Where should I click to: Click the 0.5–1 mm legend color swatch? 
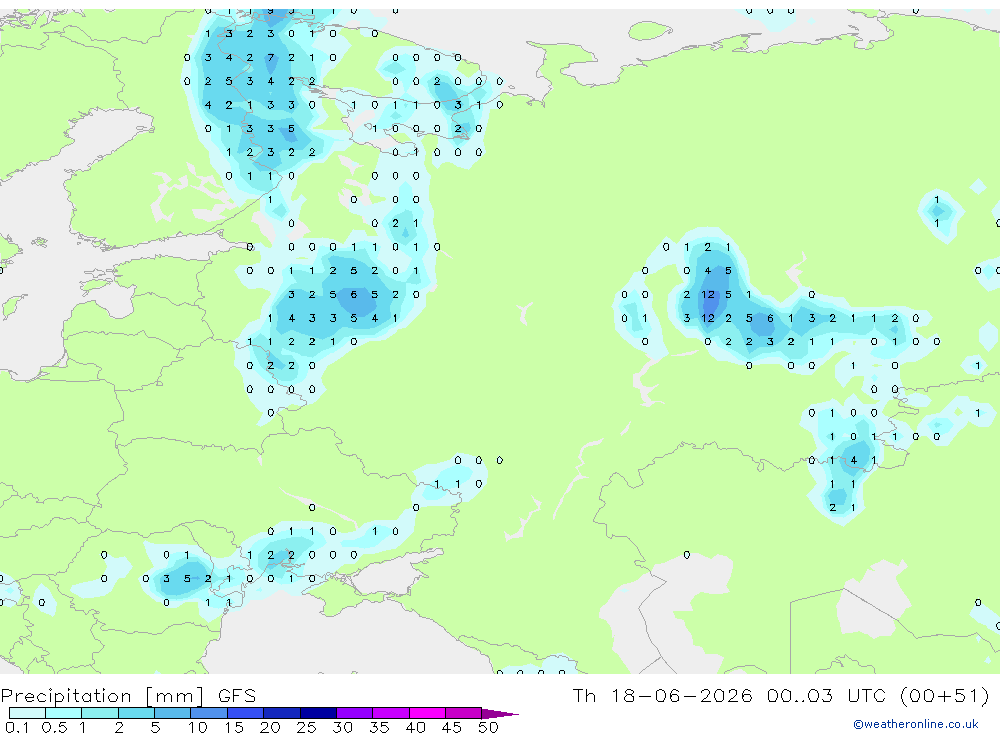point(63,713)
